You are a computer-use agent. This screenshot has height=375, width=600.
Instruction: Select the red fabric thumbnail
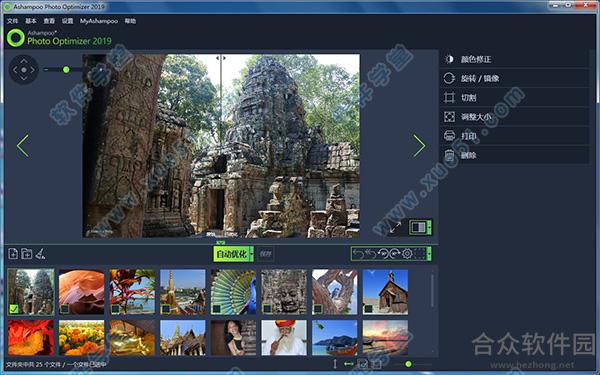coord(31,338)
